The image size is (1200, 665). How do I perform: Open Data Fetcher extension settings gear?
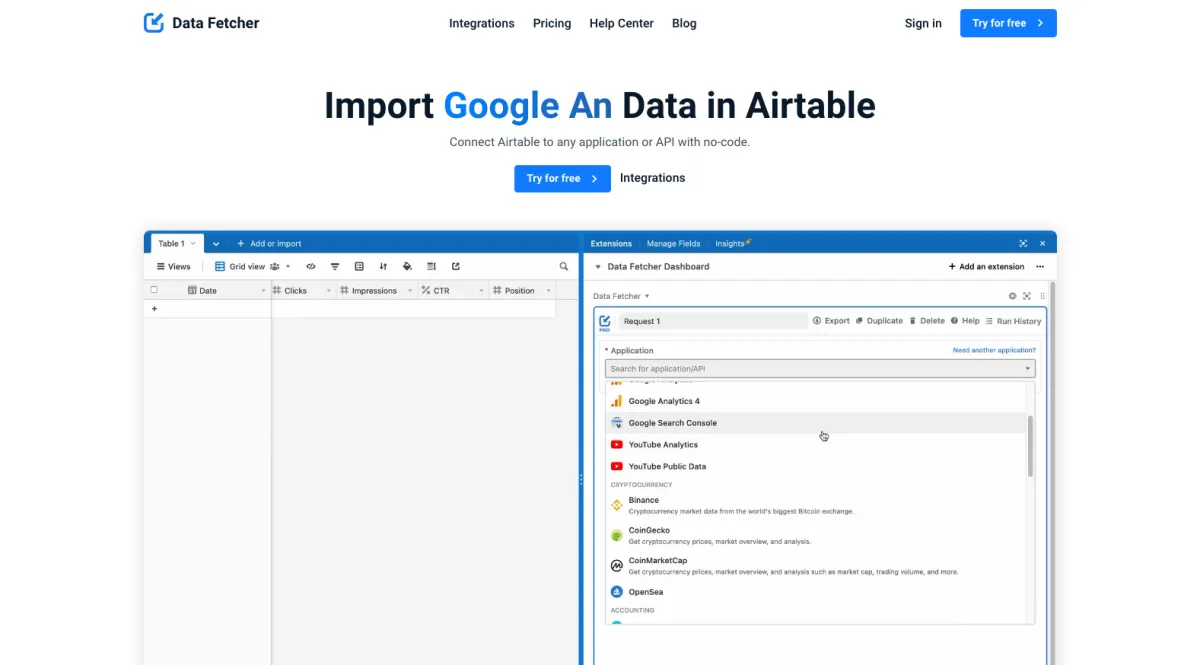[x=1012, y=296]
